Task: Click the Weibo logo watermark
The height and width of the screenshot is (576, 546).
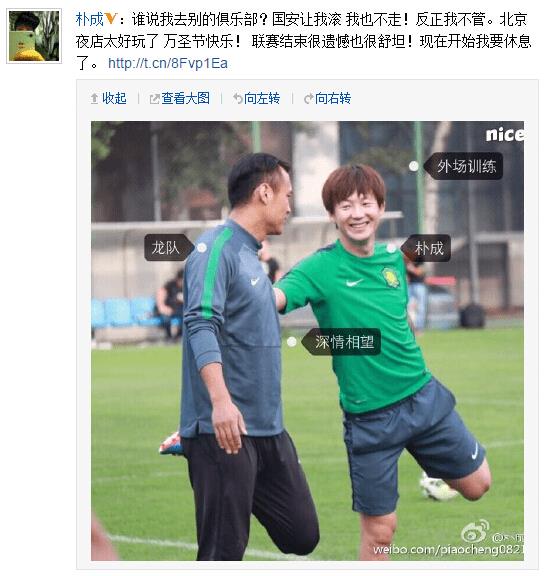Action: [475, 532]
